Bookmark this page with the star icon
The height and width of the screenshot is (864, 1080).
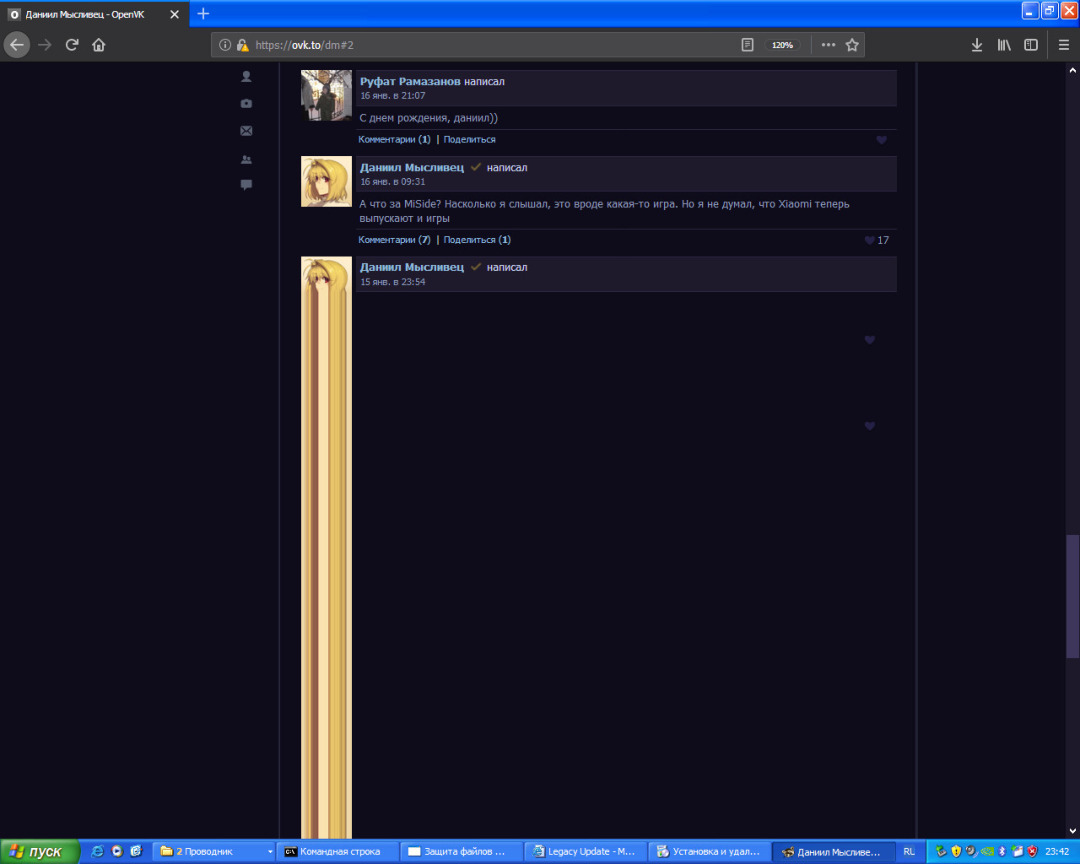[x=852, y=45]
